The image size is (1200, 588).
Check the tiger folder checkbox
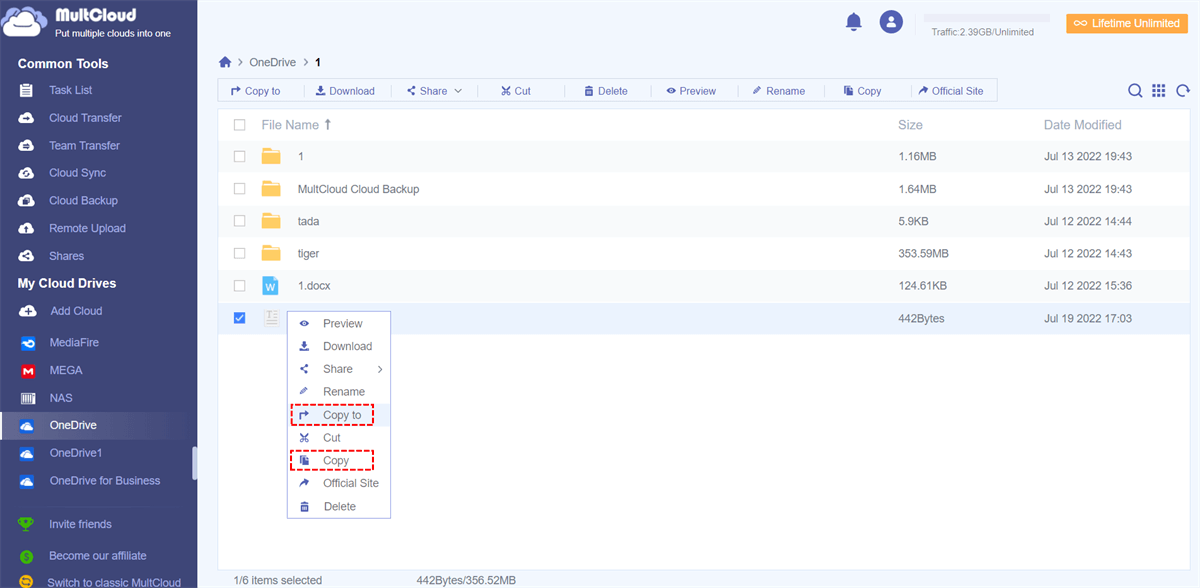click(239, 253)
